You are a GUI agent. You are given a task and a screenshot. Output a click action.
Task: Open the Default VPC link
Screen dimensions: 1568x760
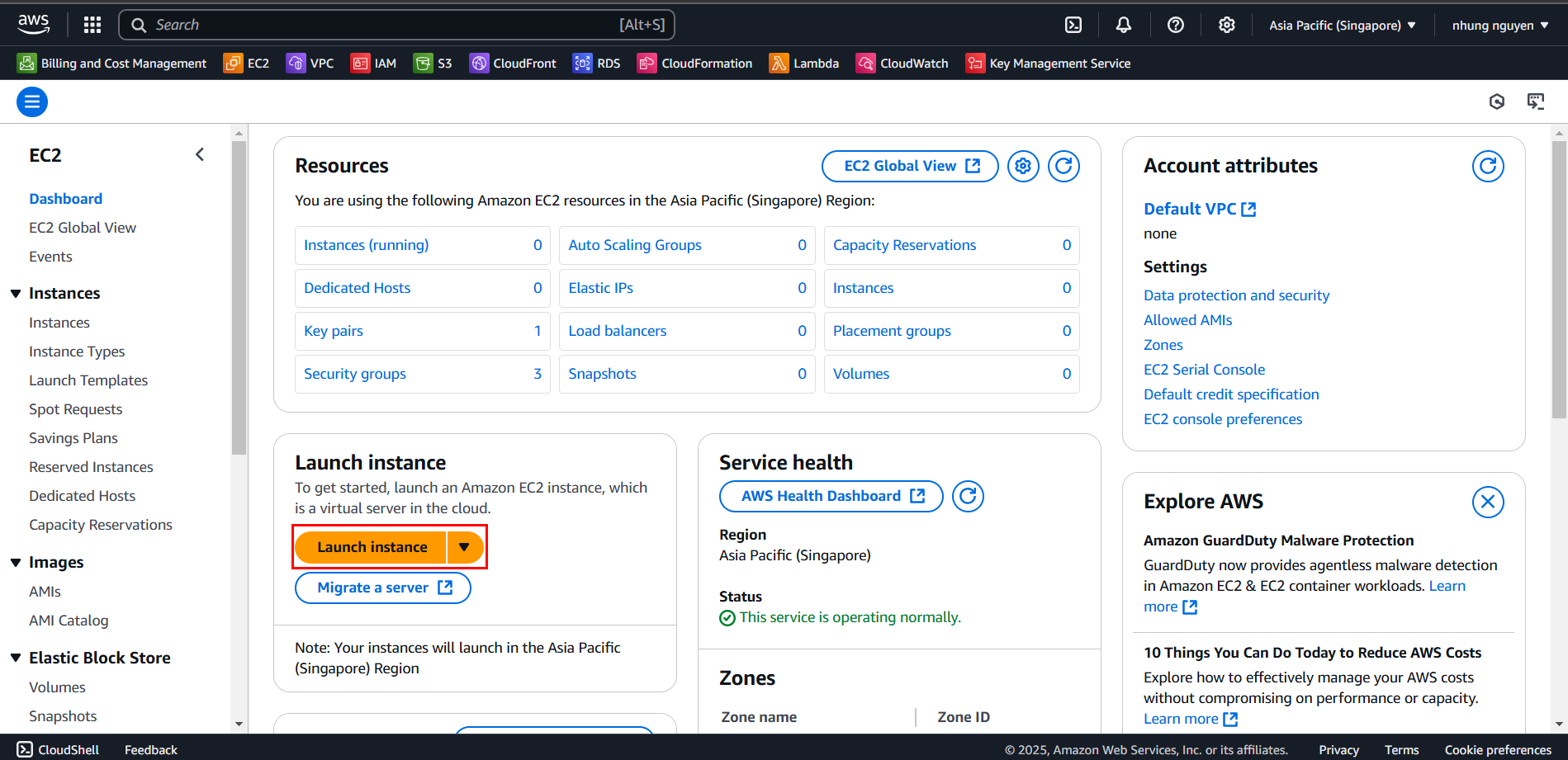pyautogui.click(x=1200, y=209)
